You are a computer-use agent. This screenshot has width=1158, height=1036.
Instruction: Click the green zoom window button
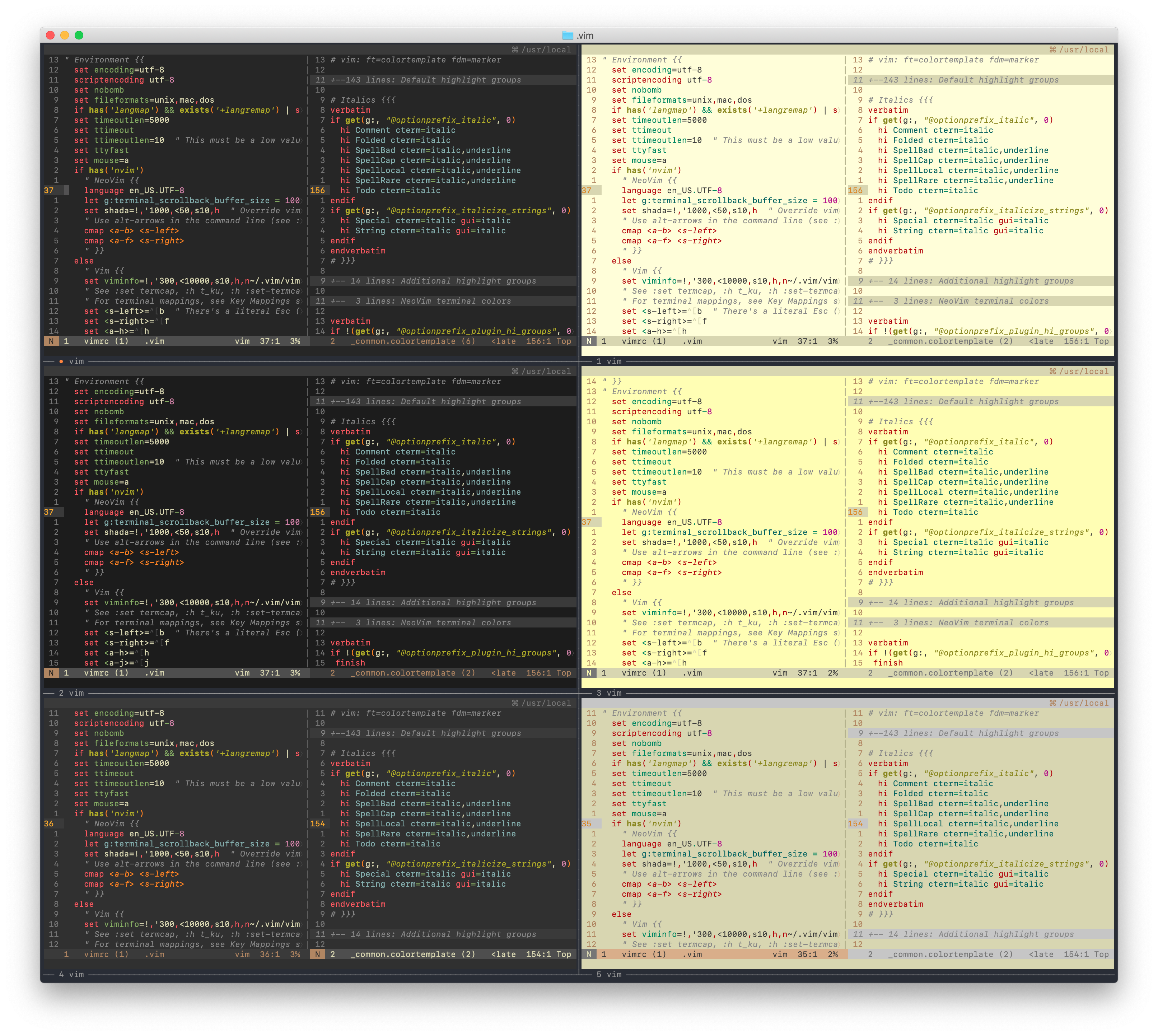tap(79, 35)
